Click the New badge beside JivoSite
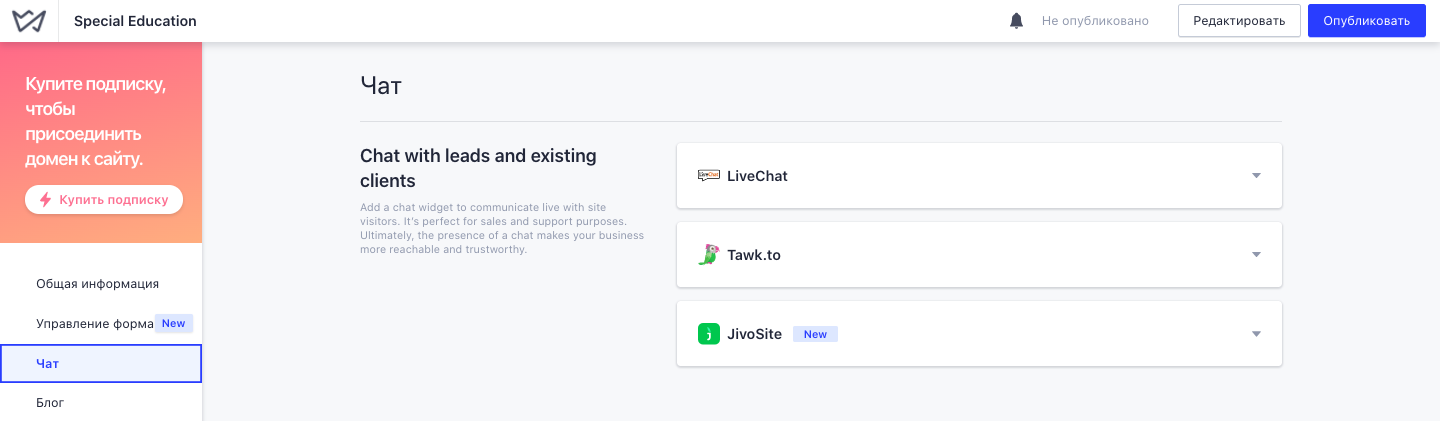The image size is (1440, 421). 815,334
